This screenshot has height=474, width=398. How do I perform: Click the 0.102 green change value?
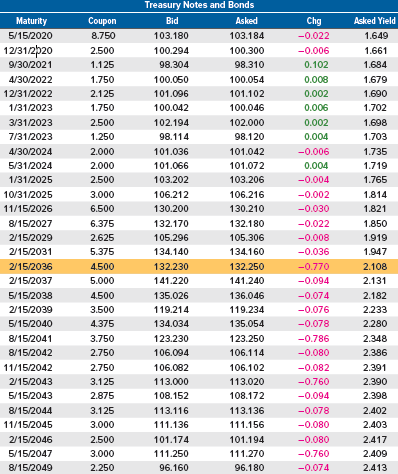point(316,65)
